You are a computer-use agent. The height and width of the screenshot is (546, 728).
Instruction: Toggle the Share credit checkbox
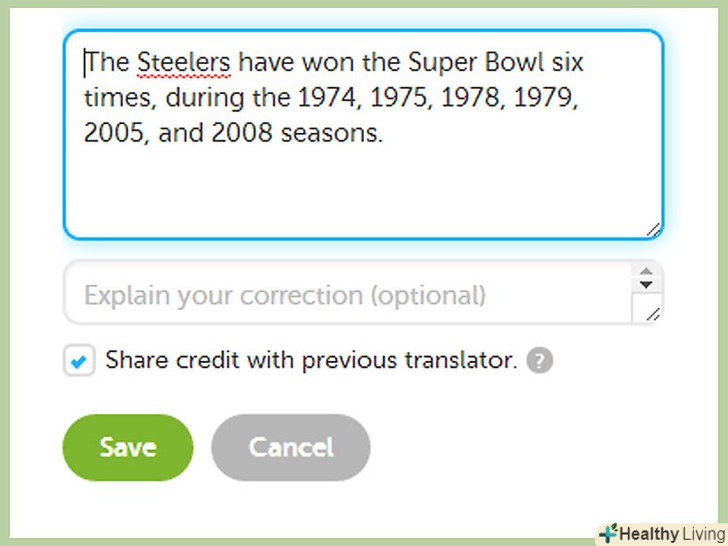(x=79, y=361)
